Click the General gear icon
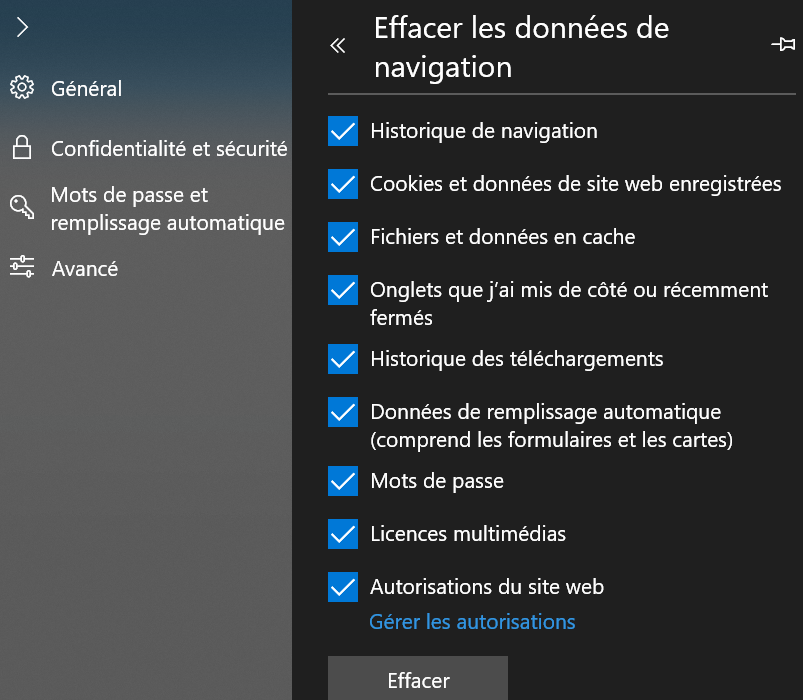This screenshot has height=700, width=803. pyautogui.click(x=22, y=88)
